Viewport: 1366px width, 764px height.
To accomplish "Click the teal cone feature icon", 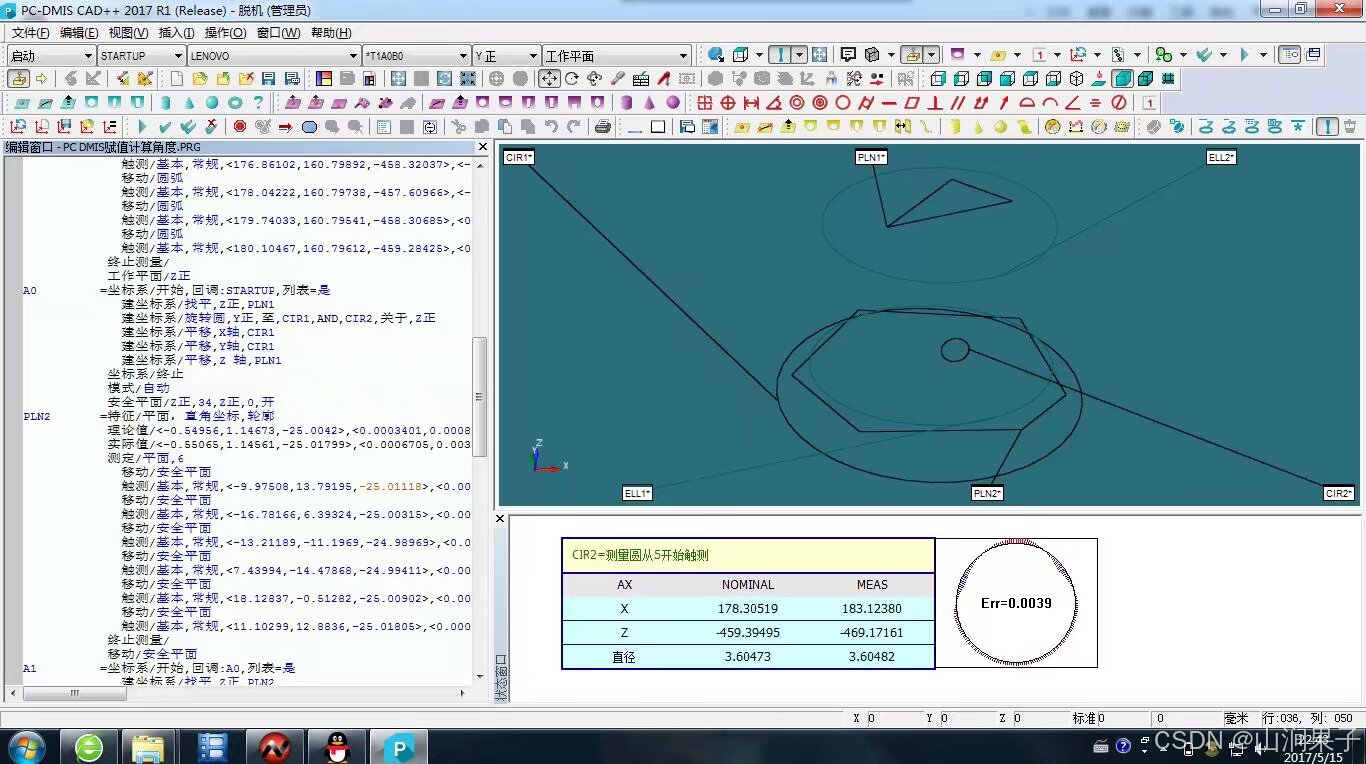I will coord(189,102).
